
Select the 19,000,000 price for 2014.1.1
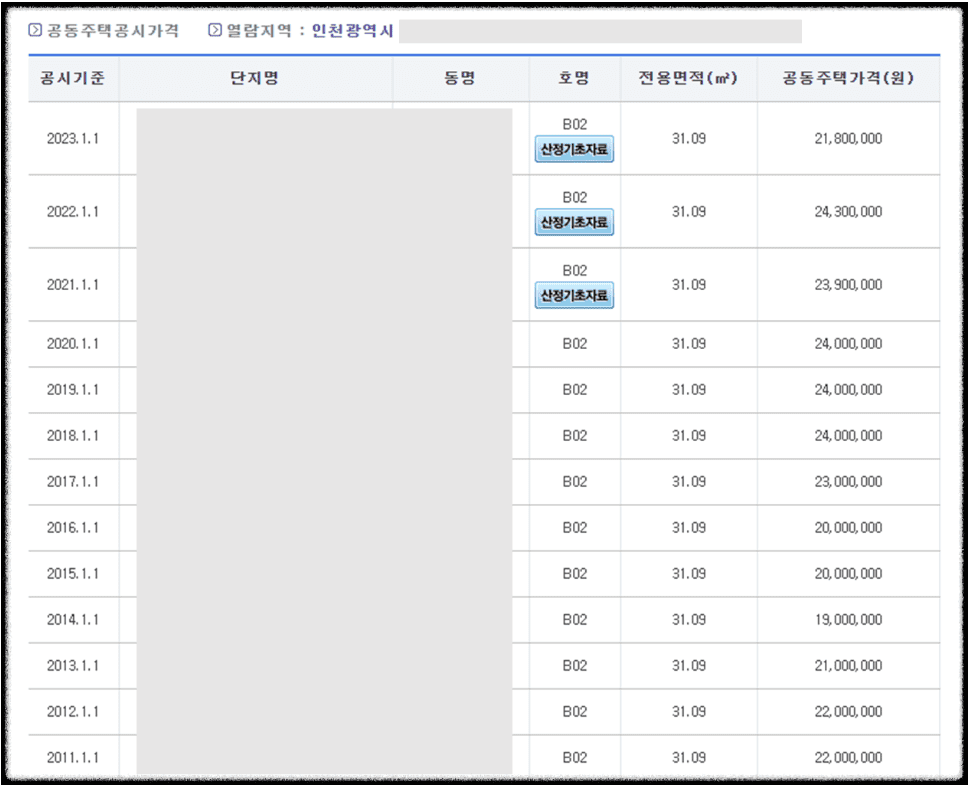coord(849,619)
